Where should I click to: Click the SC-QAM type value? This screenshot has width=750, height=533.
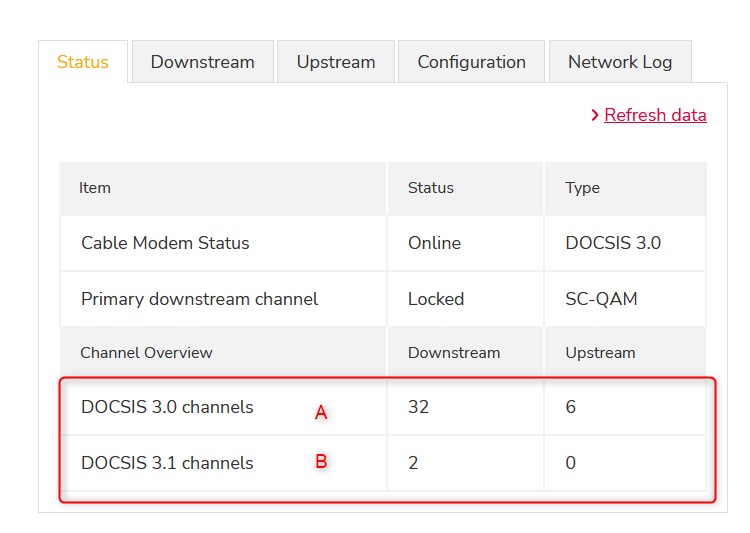(x=601, y=299)
